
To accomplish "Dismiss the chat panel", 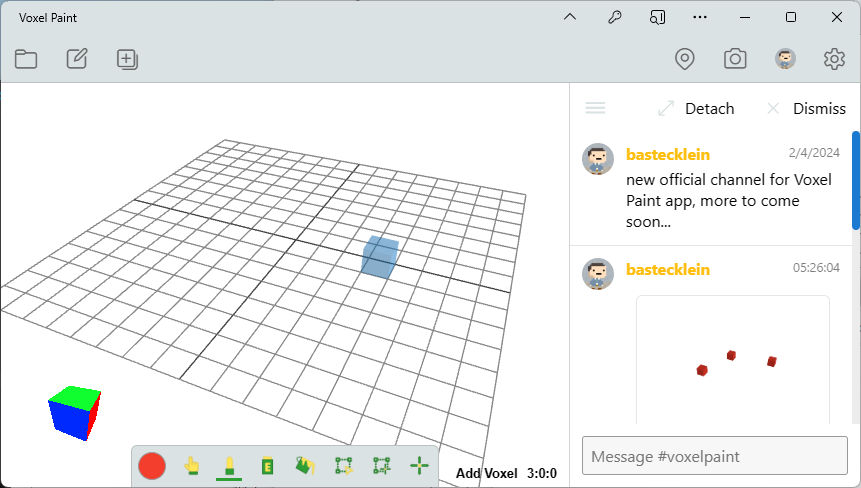I will tap(806, 109).
